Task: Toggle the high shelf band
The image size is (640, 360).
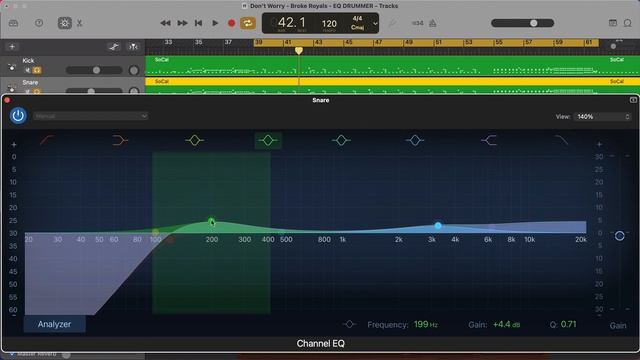Action: 489,140
